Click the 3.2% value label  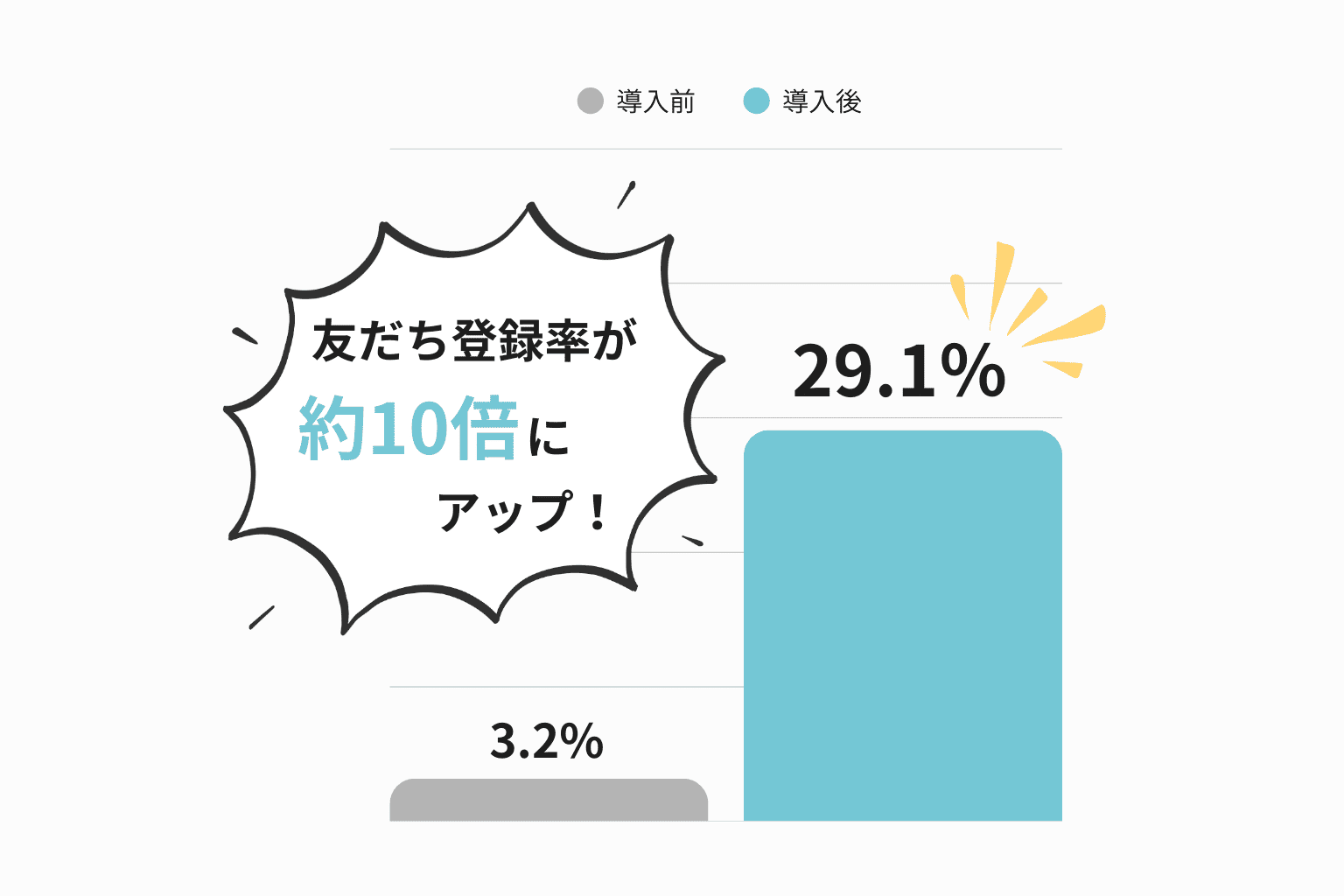click(547, 741)
